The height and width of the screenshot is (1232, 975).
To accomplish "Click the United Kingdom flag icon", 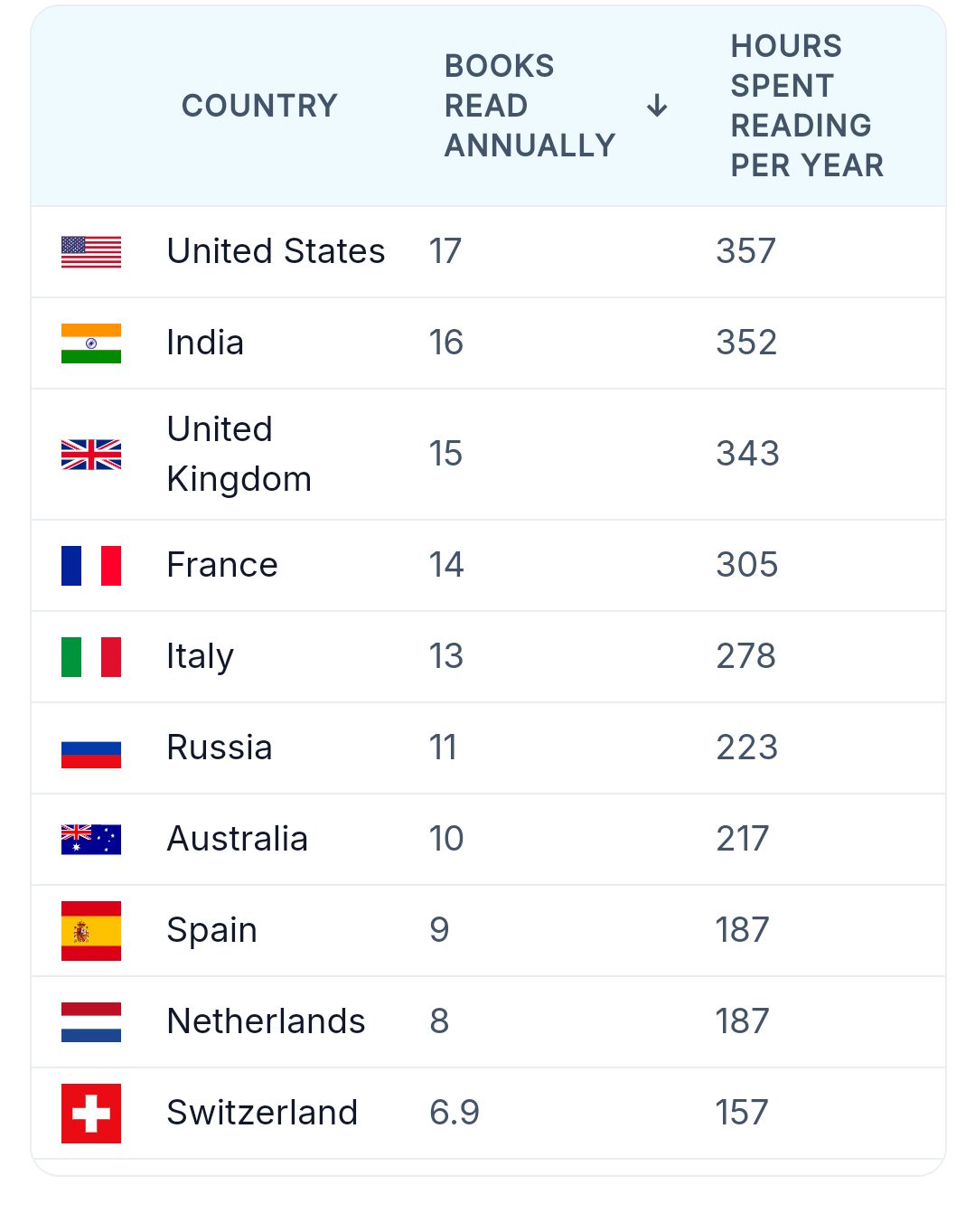I will (91, 455).
